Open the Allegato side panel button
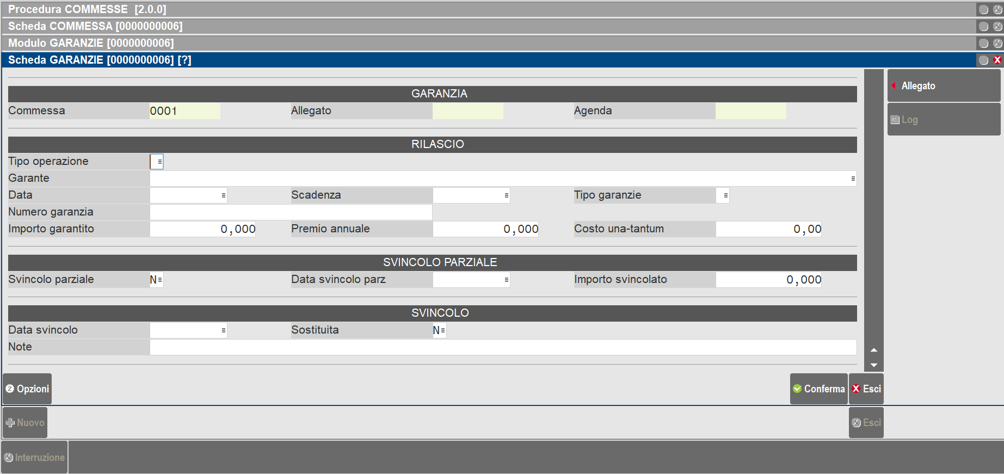 (x=943, y=86)
